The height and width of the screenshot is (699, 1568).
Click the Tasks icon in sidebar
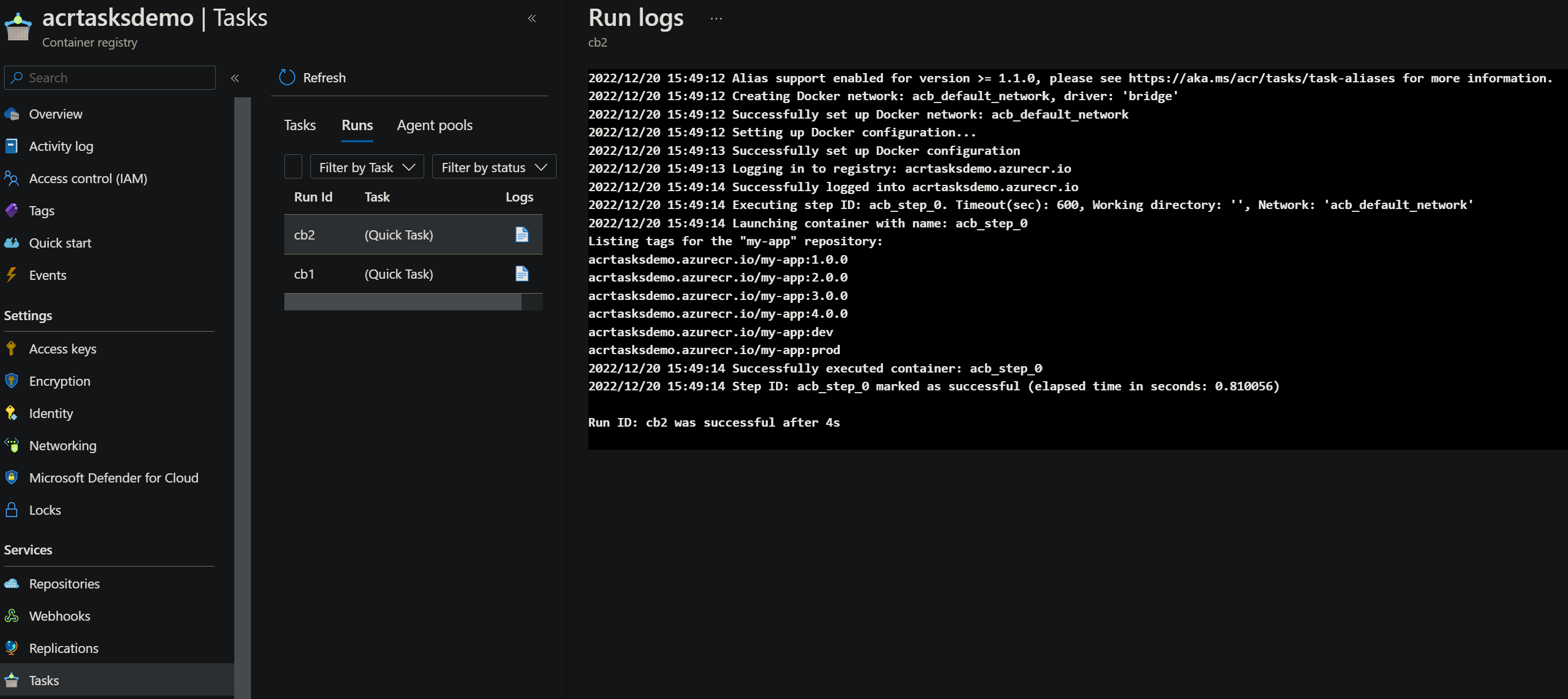12,681
